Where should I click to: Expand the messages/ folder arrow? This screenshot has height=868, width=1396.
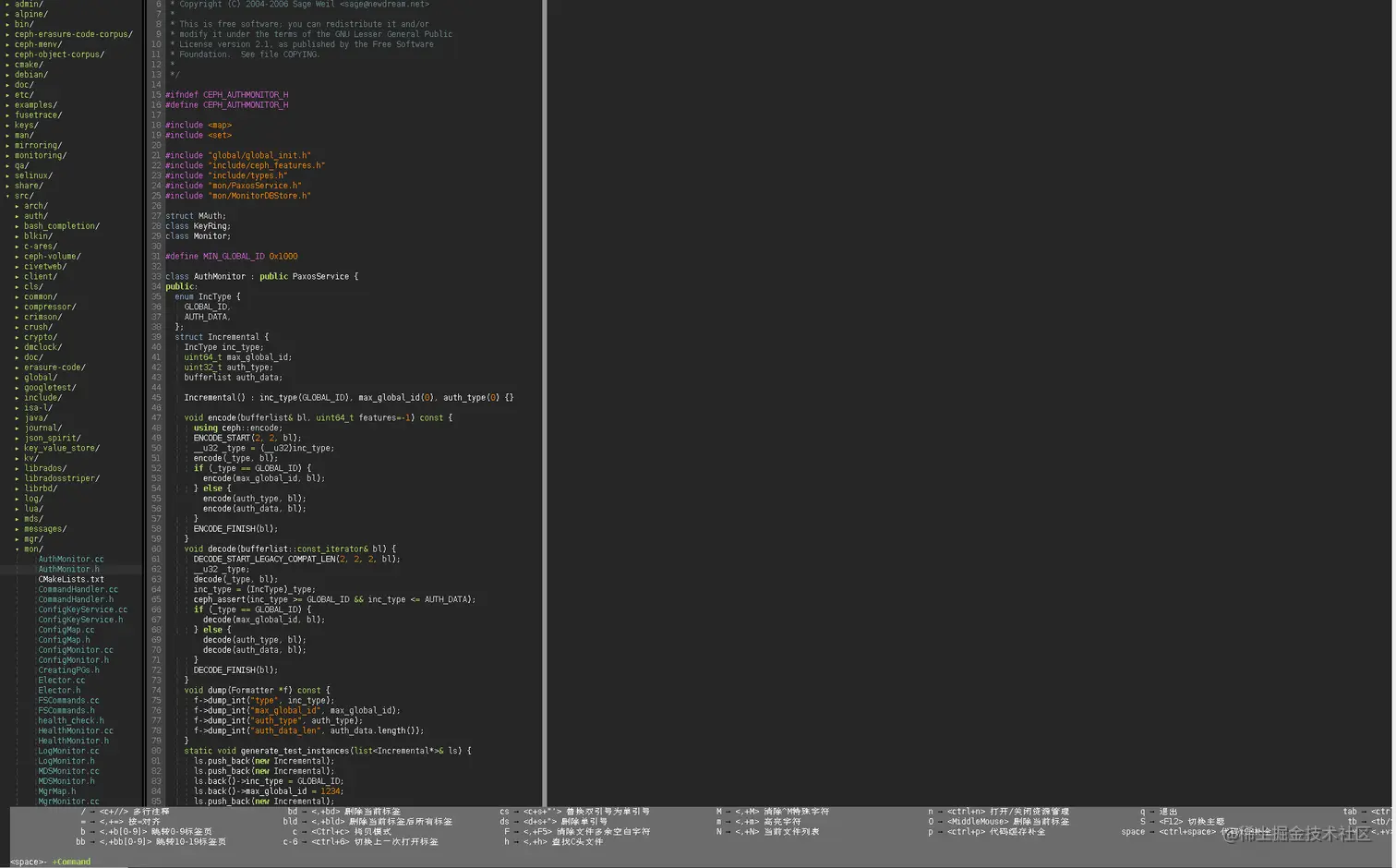coord(17,529)
